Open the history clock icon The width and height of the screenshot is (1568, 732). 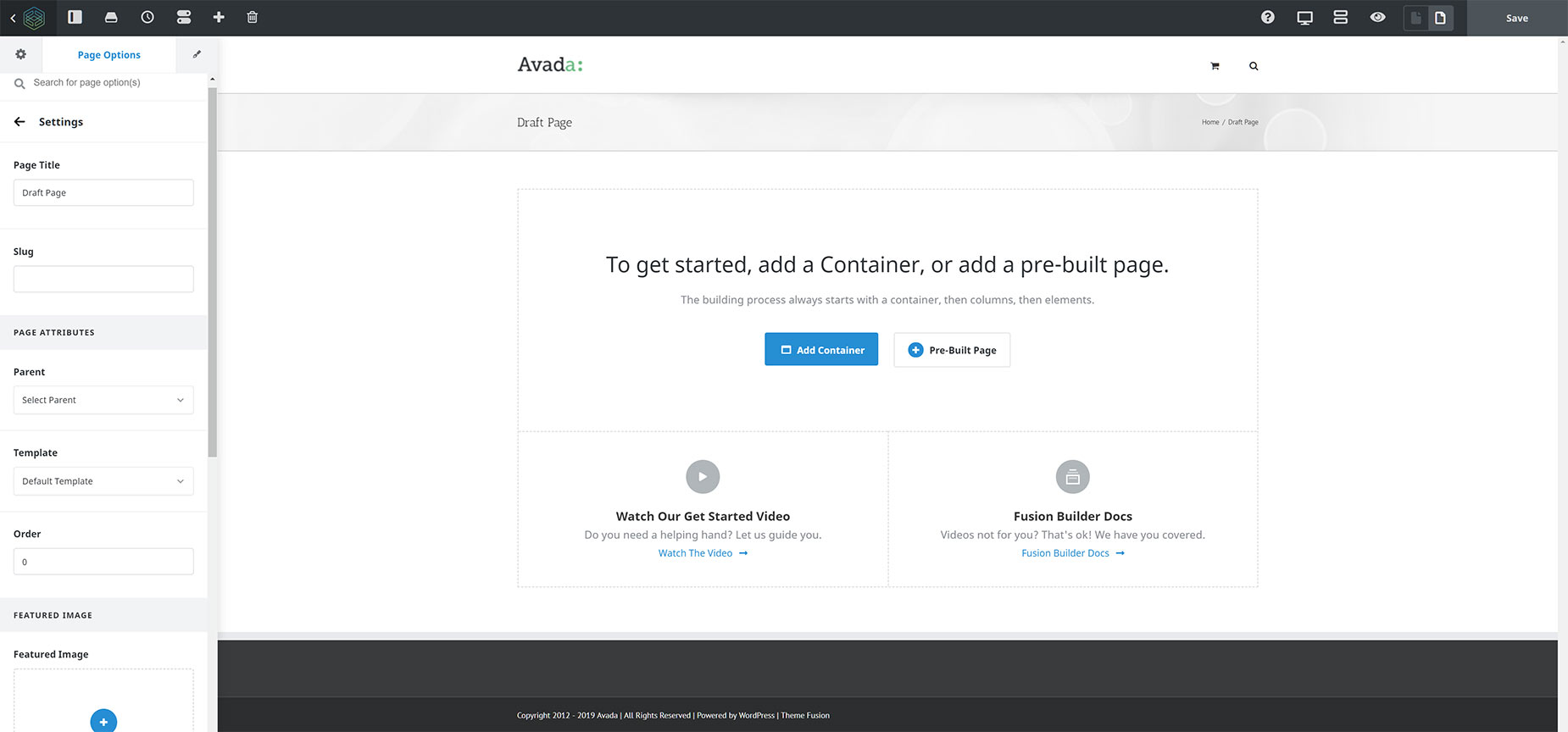coord(147,17)
